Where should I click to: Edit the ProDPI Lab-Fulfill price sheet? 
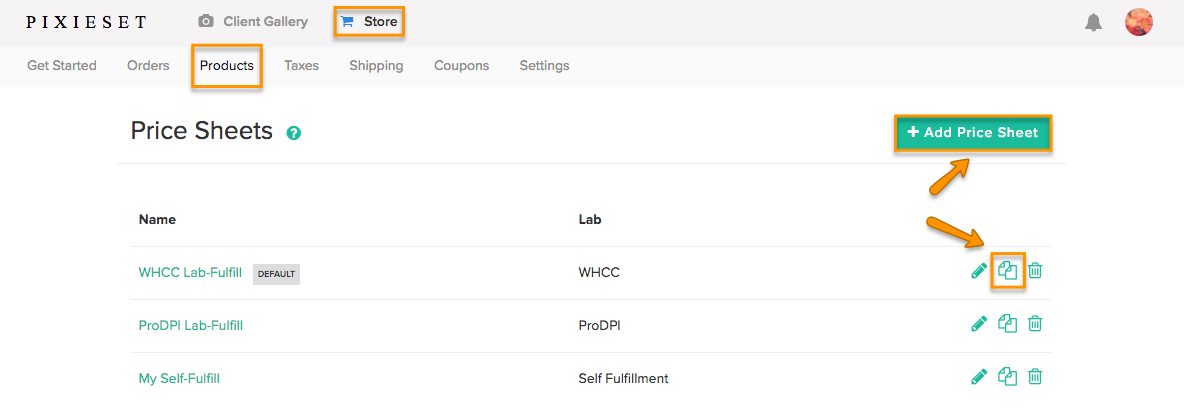[979, 324]
